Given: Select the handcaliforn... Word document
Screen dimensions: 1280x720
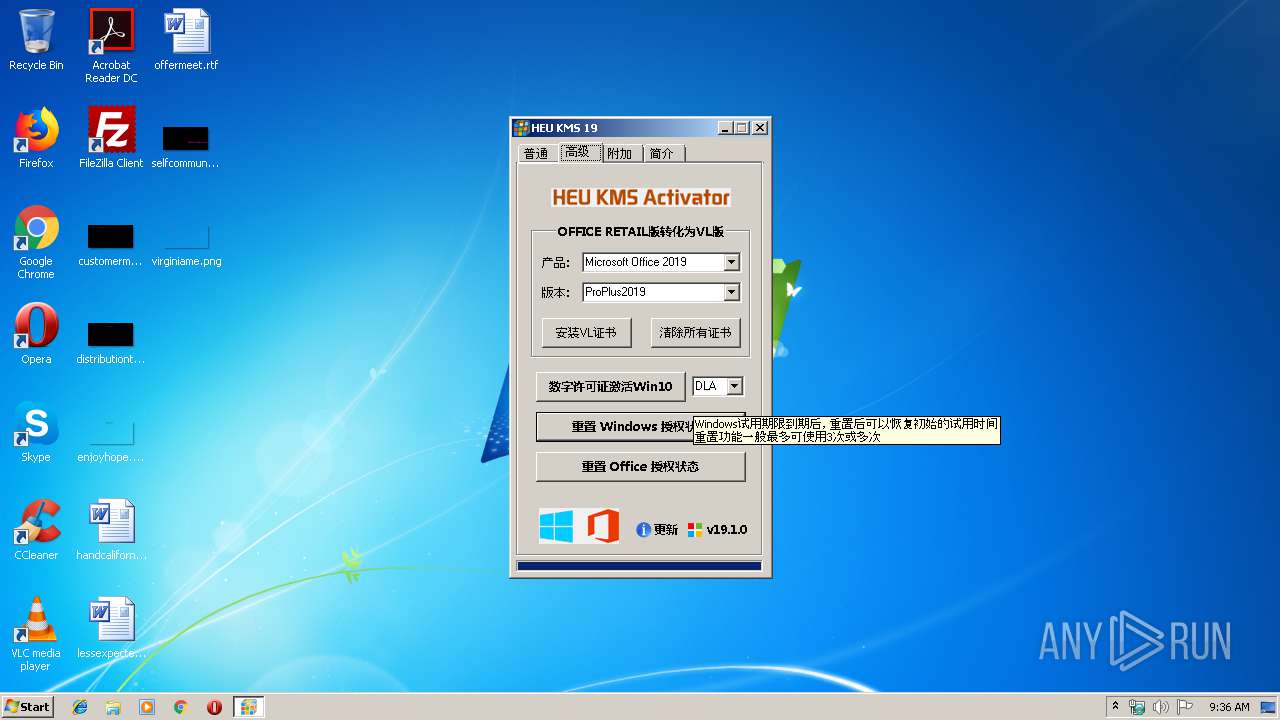Looking at the screenshot, I should tap(111, 530).
